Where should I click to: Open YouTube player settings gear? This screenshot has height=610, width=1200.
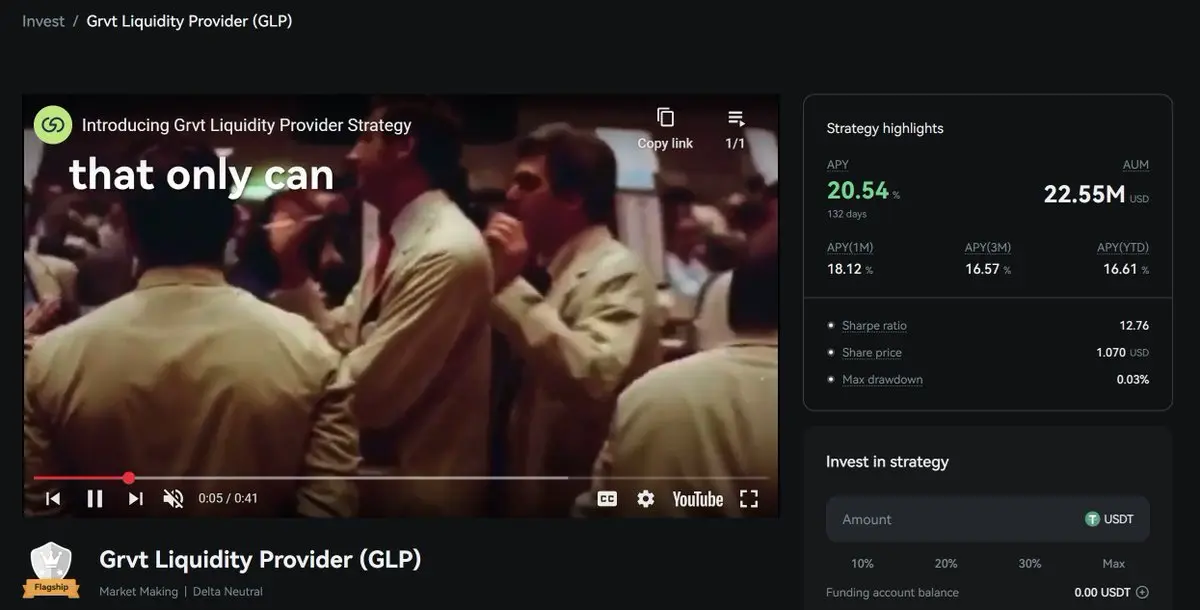tap(646, 498)
